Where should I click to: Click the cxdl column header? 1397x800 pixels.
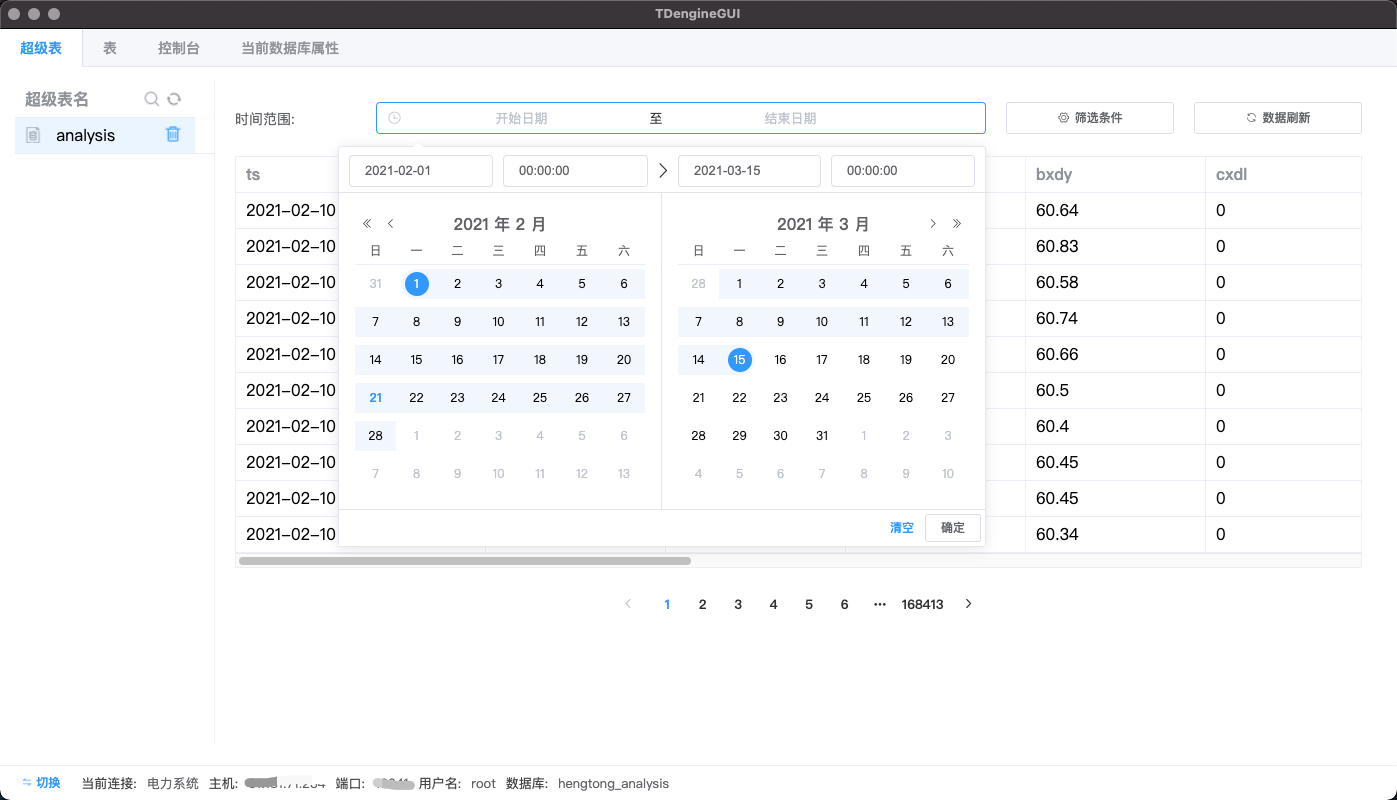pyautogui.click(x=1231, y=174)
